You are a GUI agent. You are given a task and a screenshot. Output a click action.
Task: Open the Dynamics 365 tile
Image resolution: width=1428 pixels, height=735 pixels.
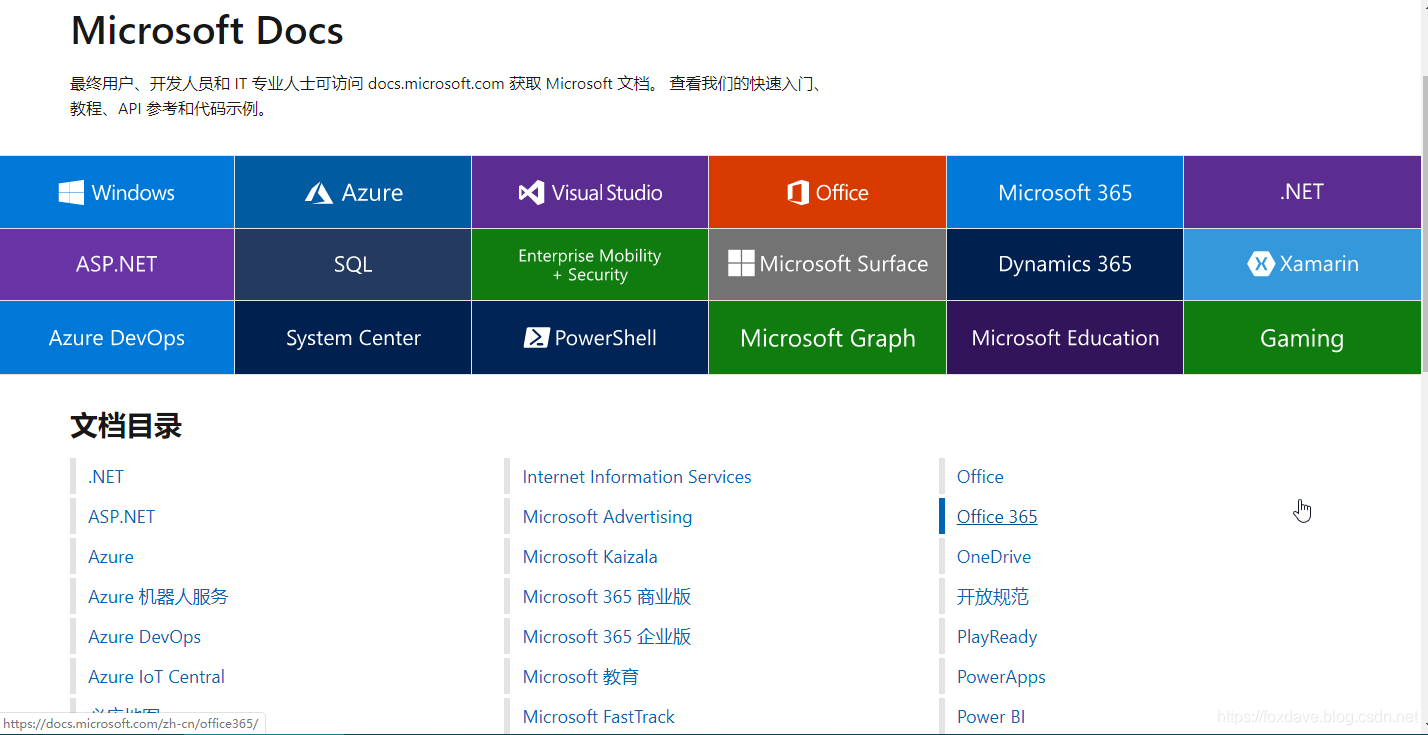(x=1065, y=264)
